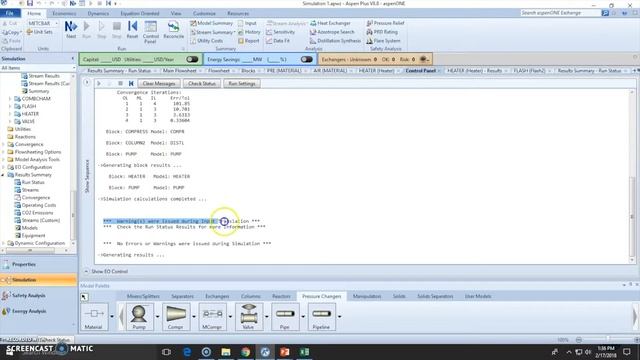Open Stream Summary

[212, 32]
